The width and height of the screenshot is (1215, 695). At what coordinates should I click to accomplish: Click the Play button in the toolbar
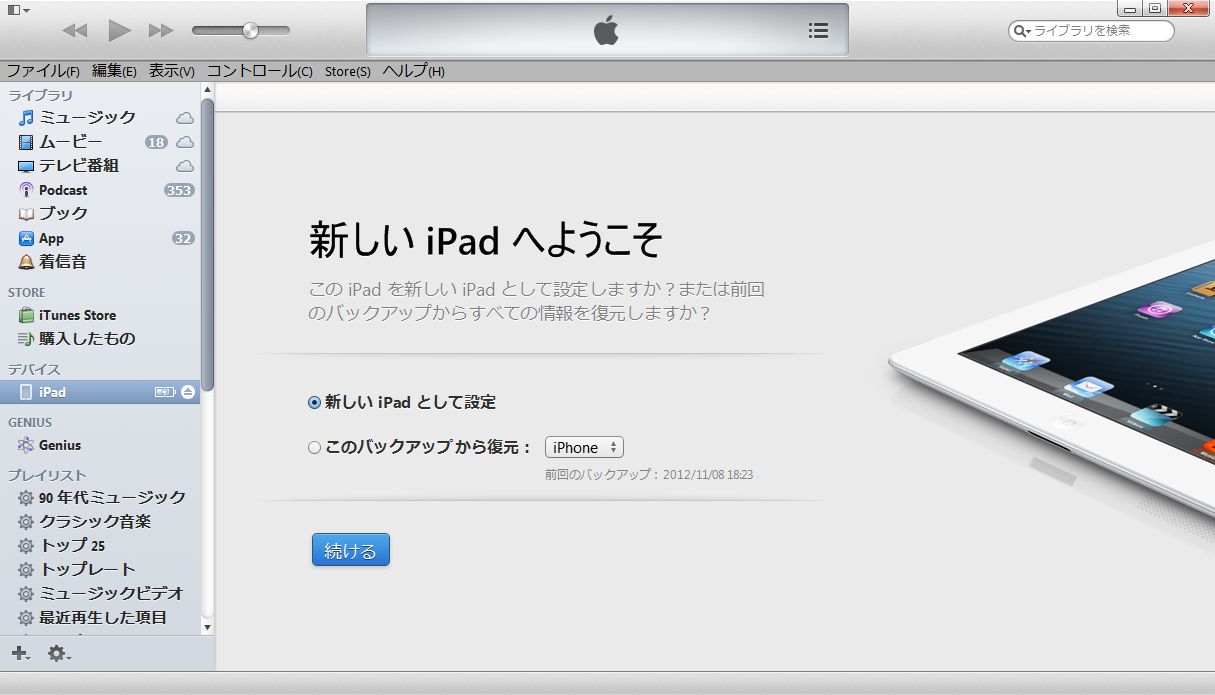(x=119, y=30)
